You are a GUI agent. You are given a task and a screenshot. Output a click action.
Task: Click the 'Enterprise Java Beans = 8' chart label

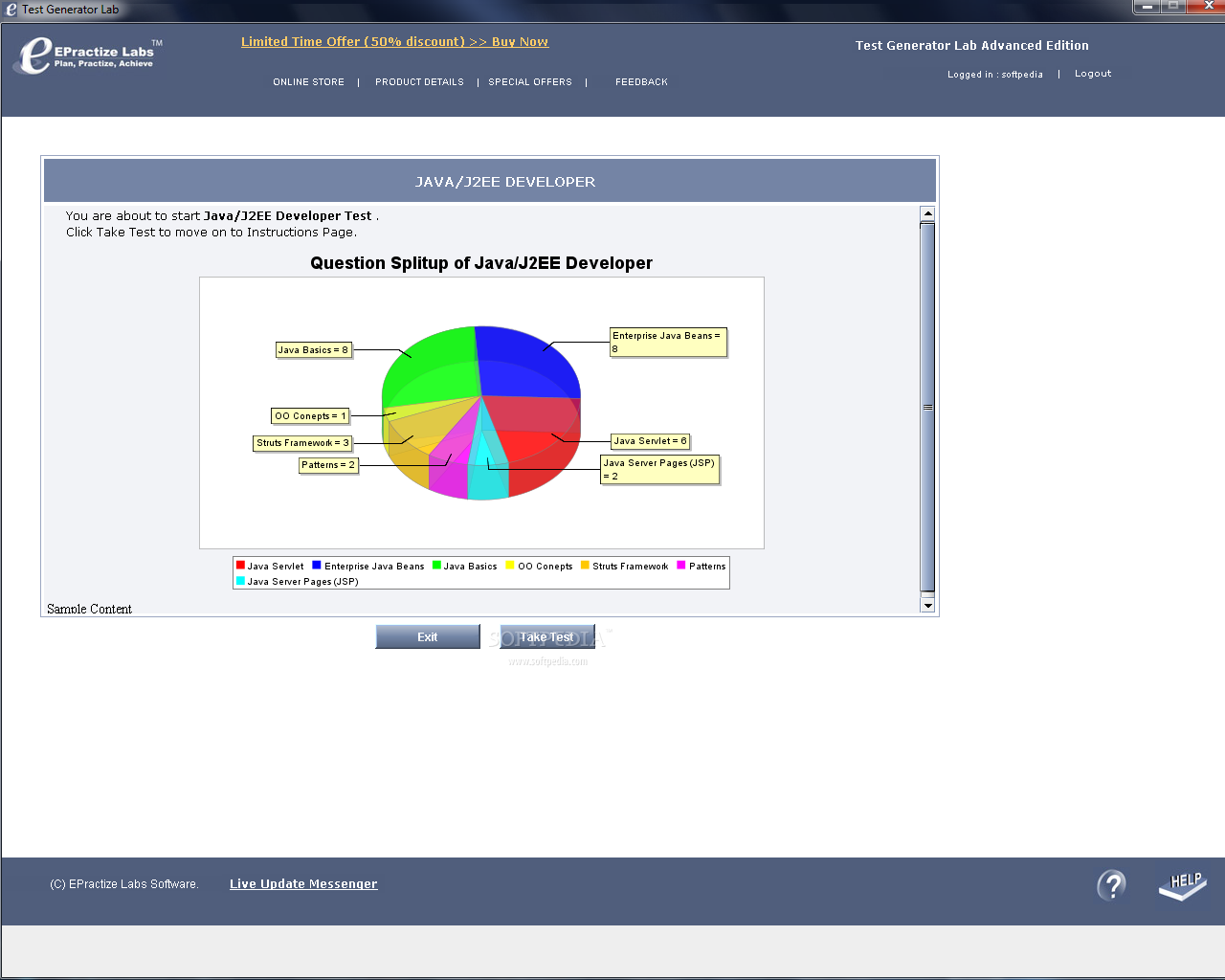[668, 343]
